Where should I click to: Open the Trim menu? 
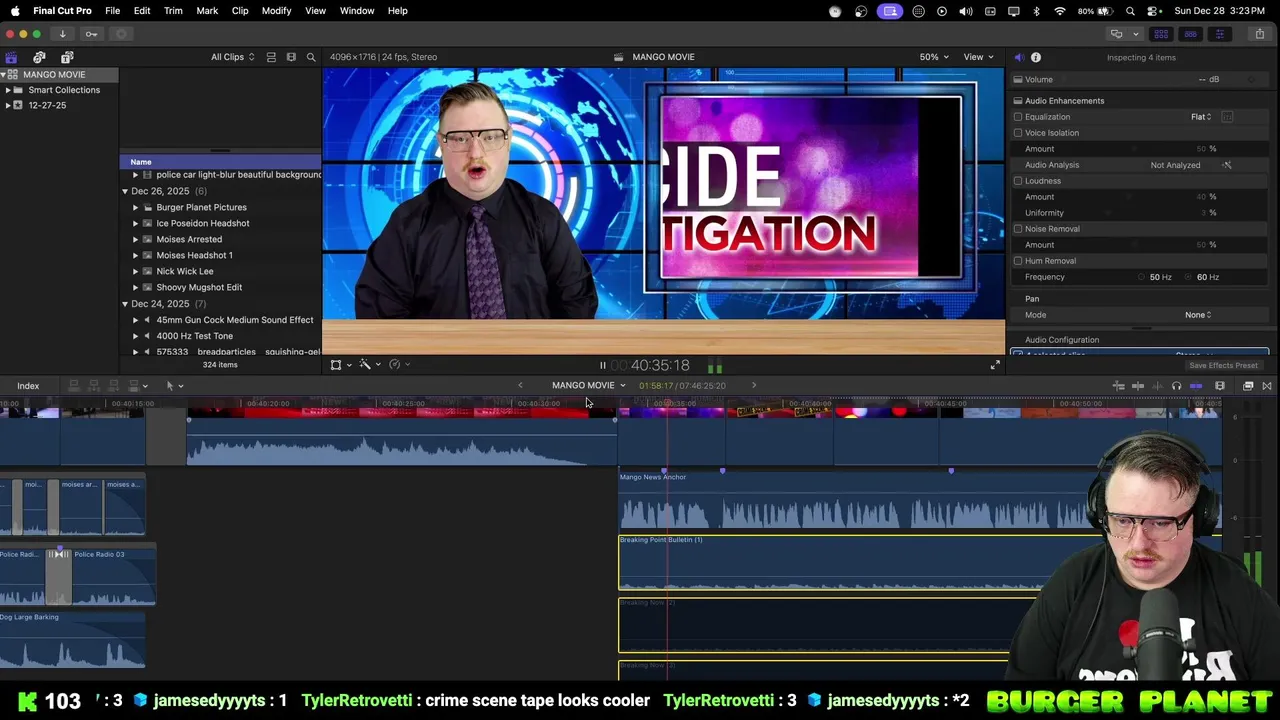point(173,11)
